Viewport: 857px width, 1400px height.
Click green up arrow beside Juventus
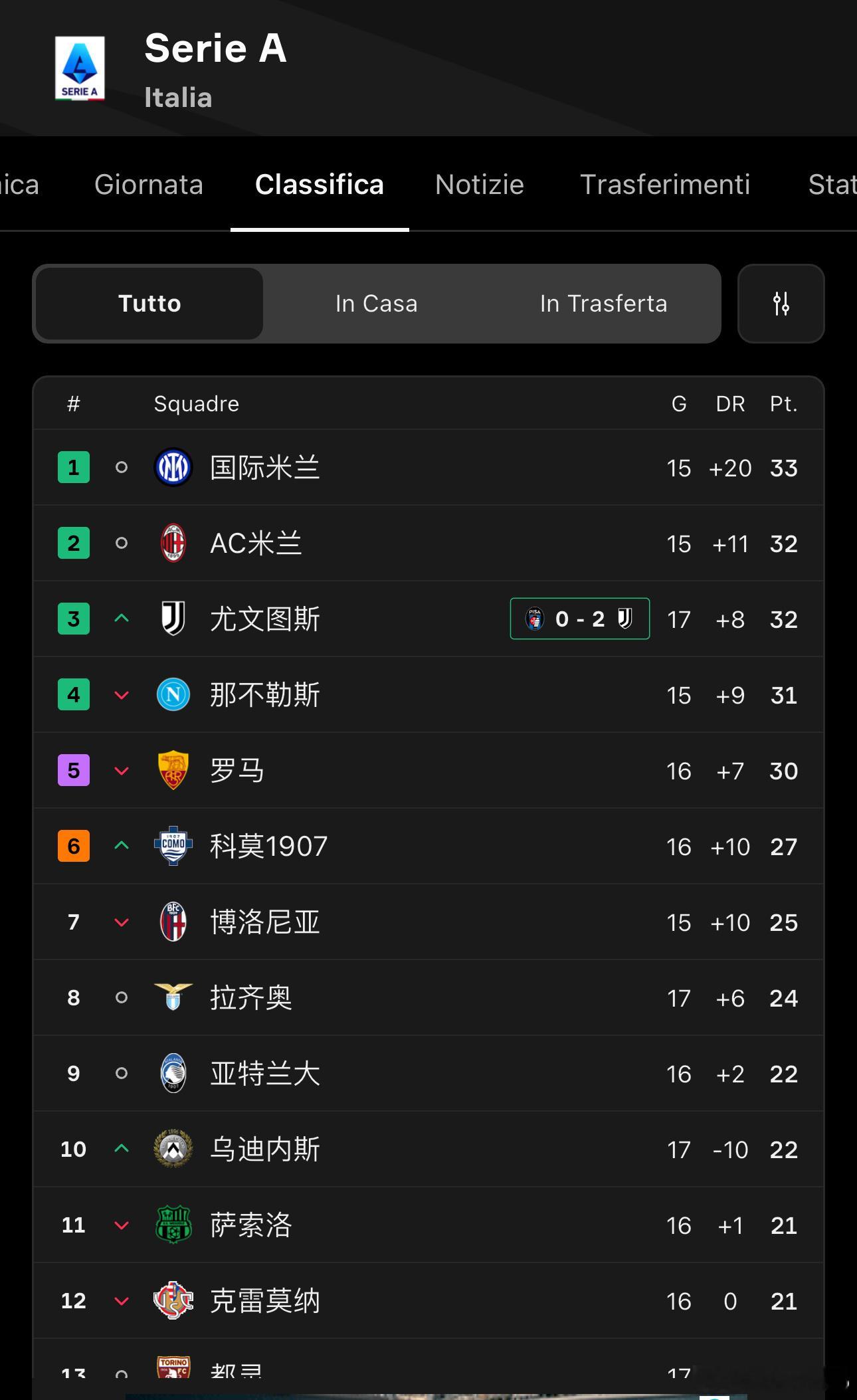(x=121, y=619)
